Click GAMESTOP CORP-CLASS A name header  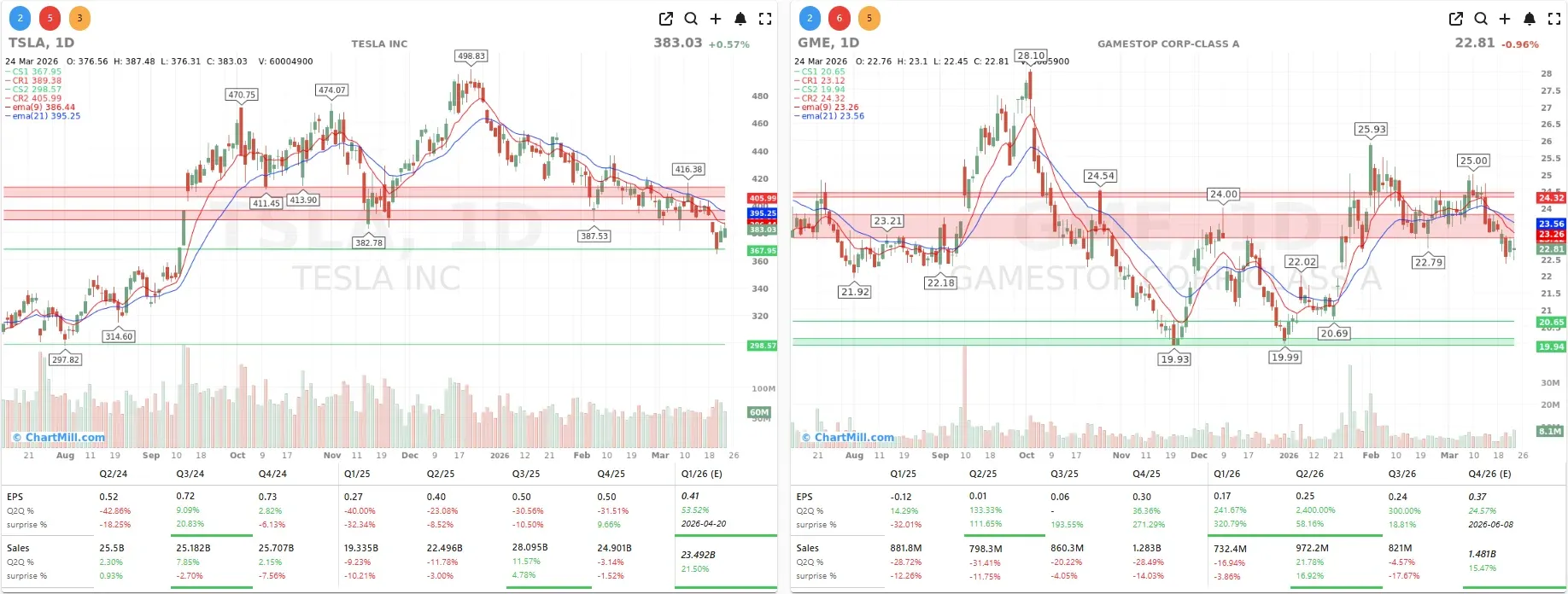(1168, 44)
